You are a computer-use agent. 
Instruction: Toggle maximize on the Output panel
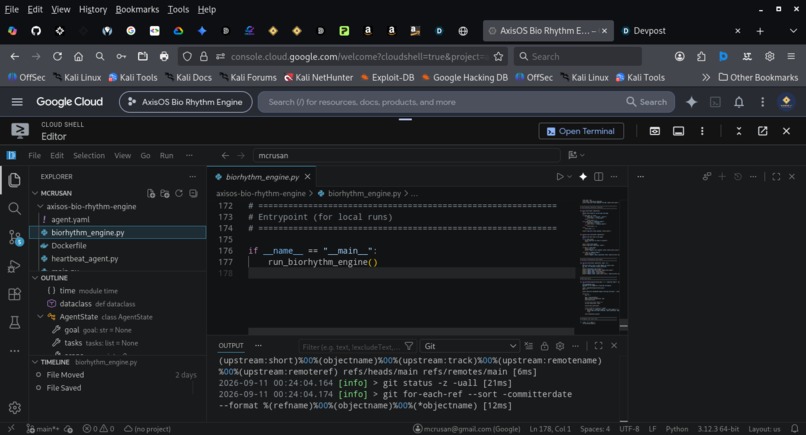pyautogui.click(x=598, y=346)
